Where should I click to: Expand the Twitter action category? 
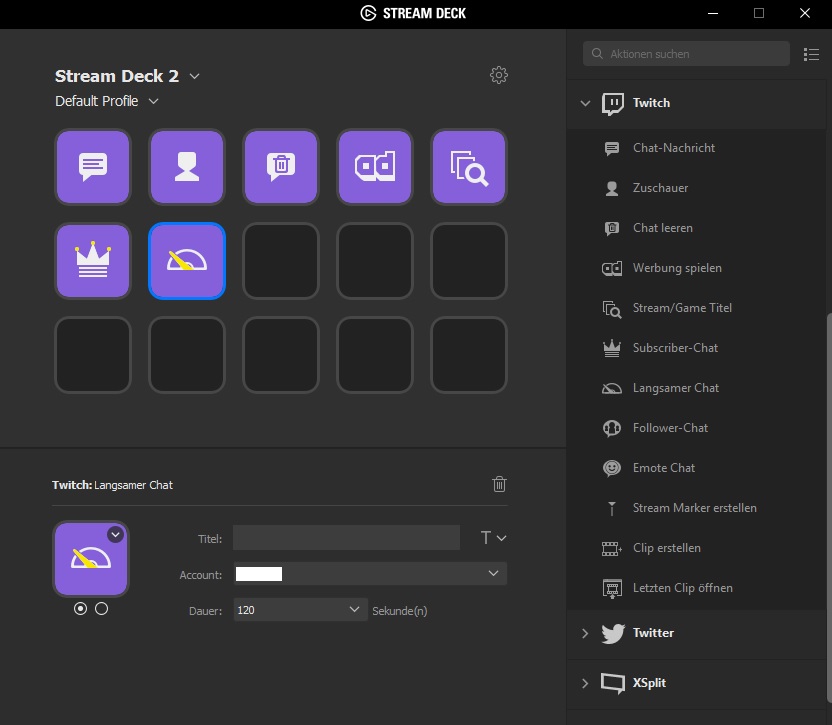(585, 633)
